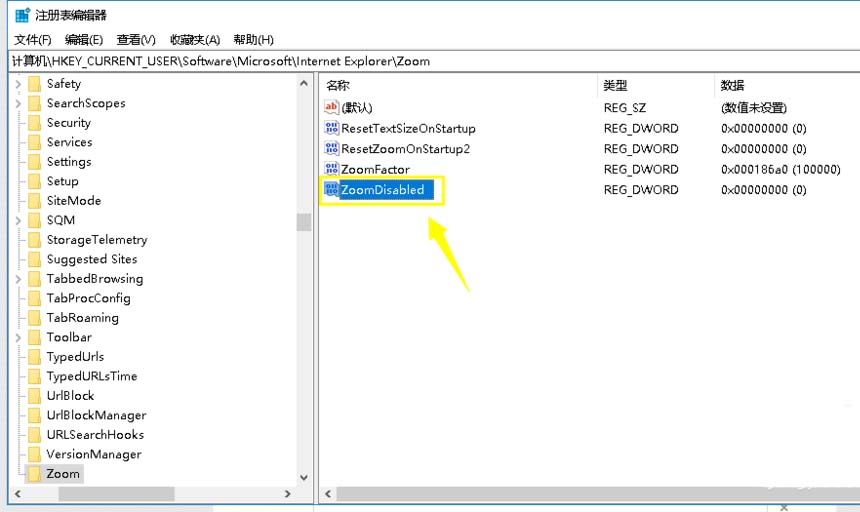The image size is (860, 512).
Task: Click the tree pane vertical scrollbar thumb
Action: [x=304, y=222]
